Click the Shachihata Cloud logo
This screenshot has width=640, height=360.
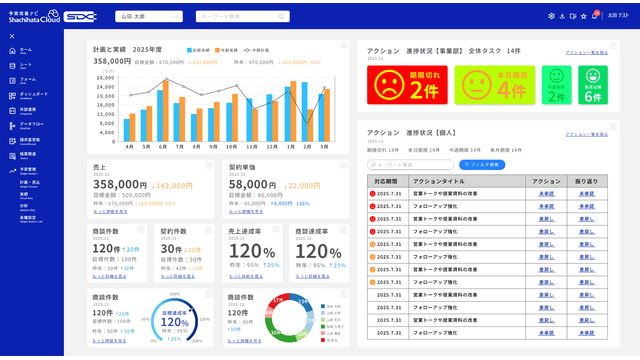pos(34,16)
